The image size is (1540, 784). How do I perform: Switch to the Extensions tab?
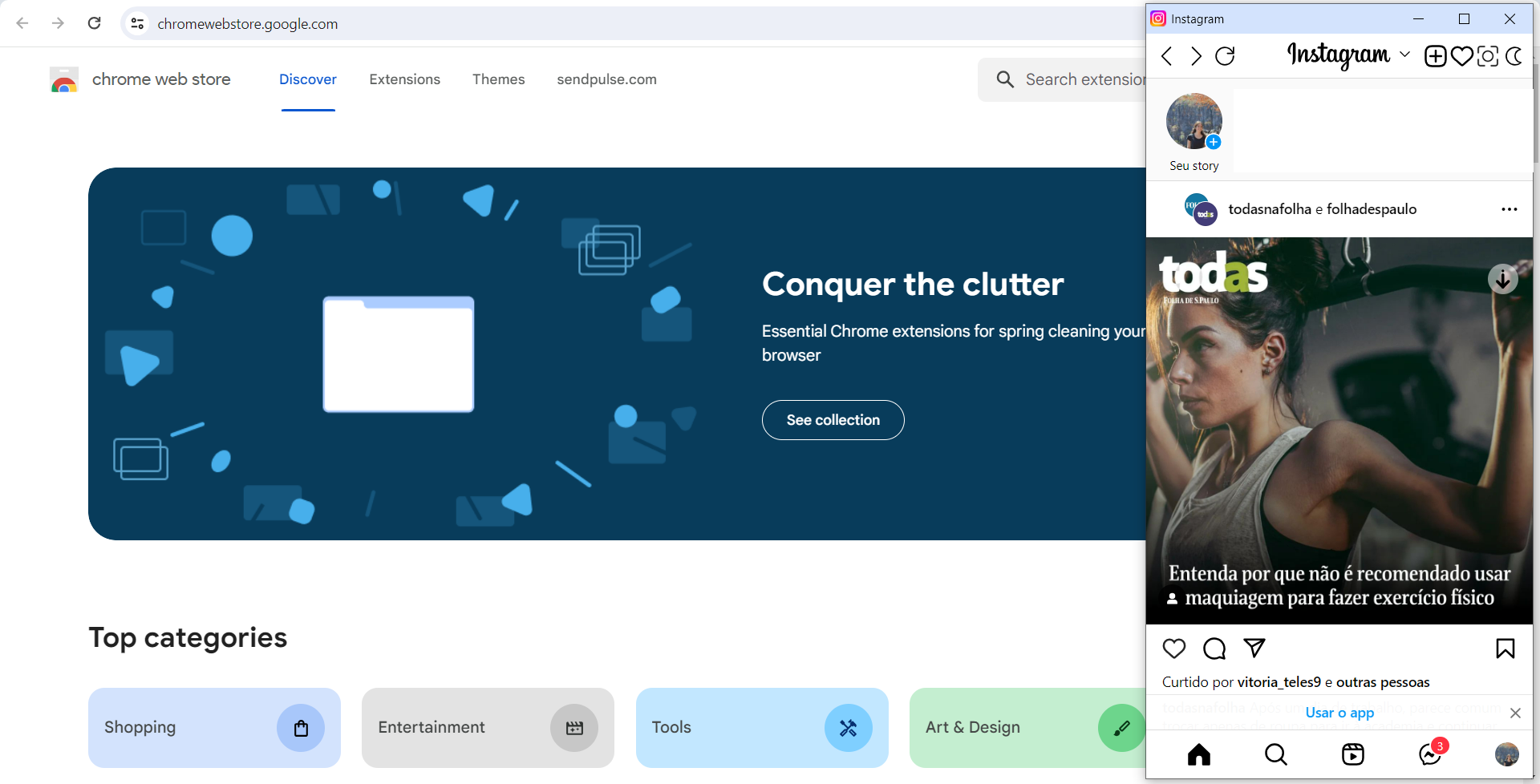[404, 79]
